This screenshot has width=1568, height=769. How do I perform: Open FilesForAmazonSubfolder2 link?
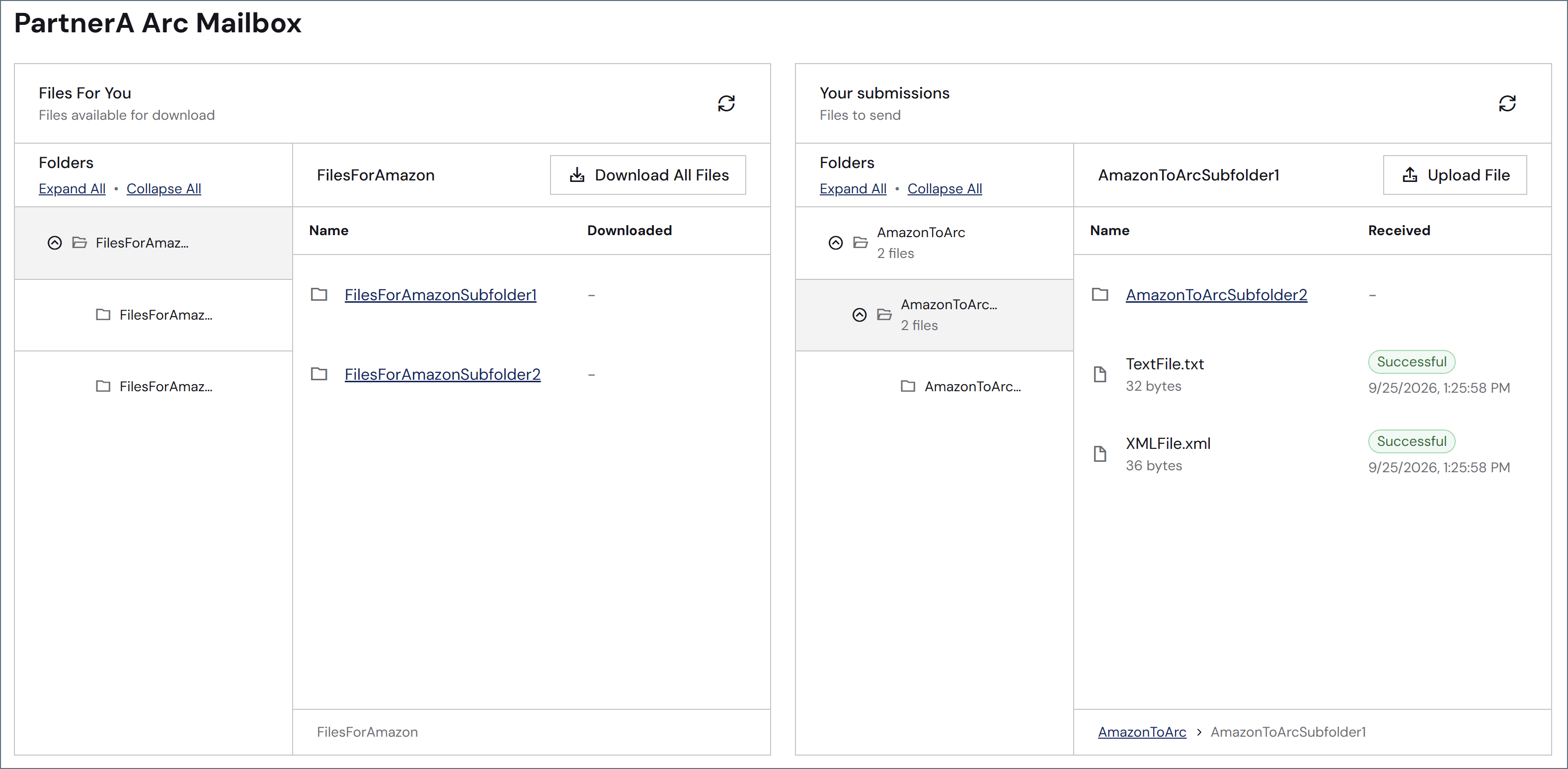coord(443,374)
